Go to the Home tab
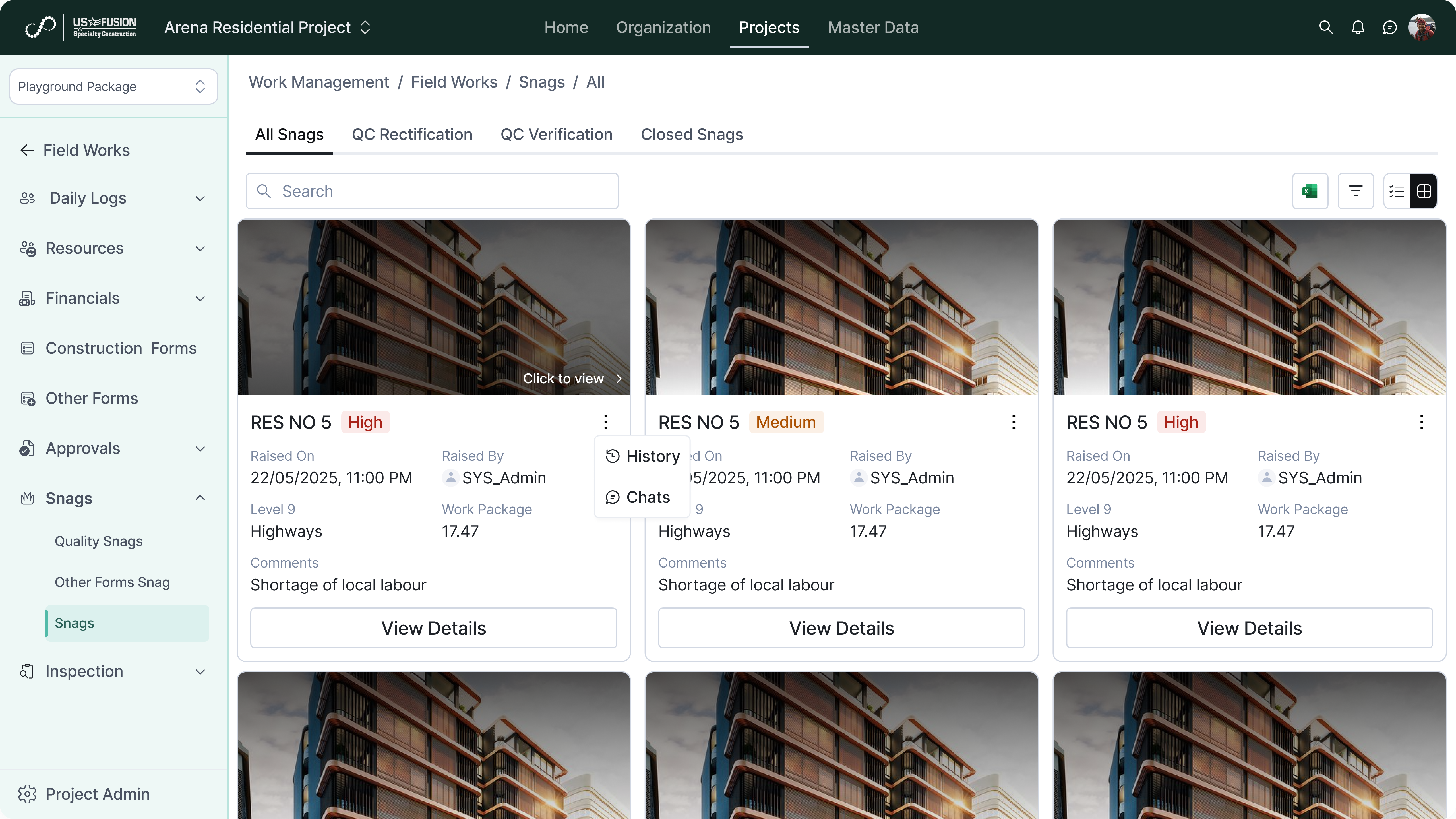 (566, 27)
